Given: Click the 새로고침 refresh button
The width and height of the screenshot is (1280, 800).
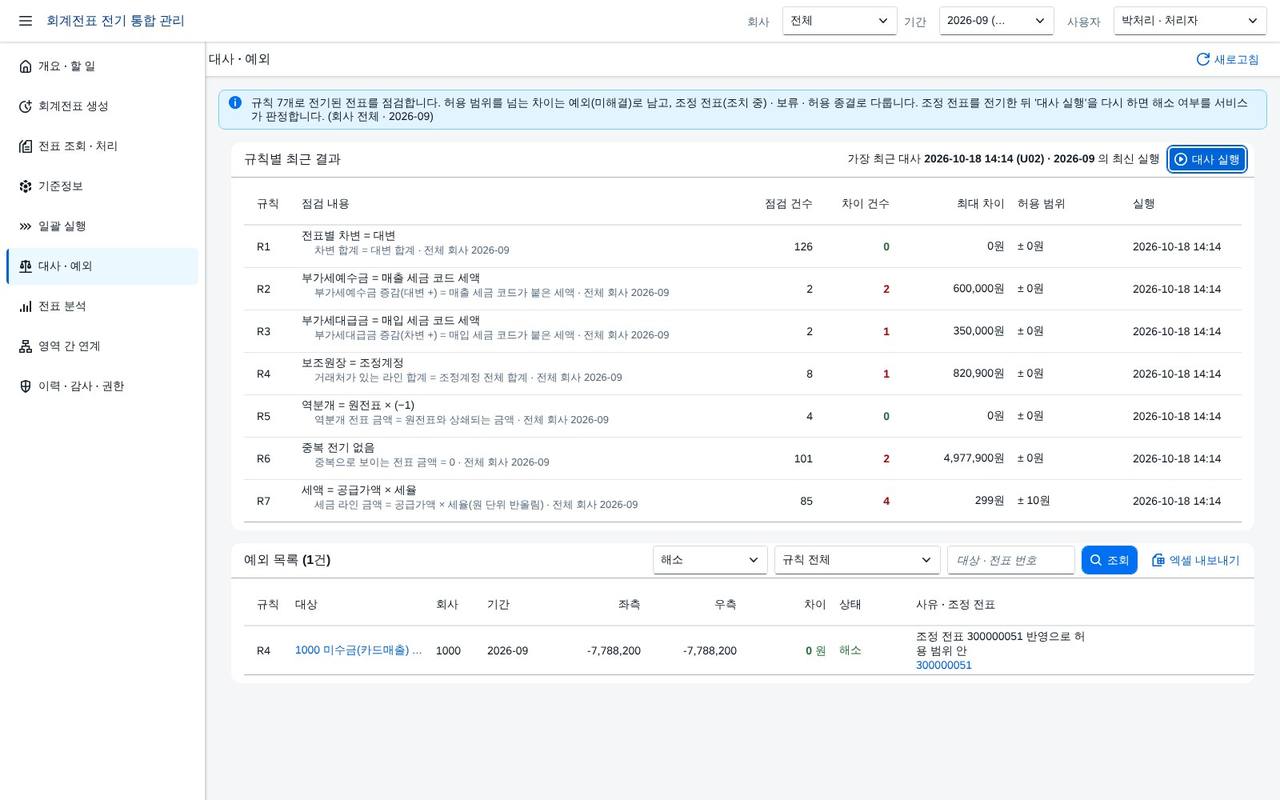Looking at the screenshot, I should pos(1227,59).
